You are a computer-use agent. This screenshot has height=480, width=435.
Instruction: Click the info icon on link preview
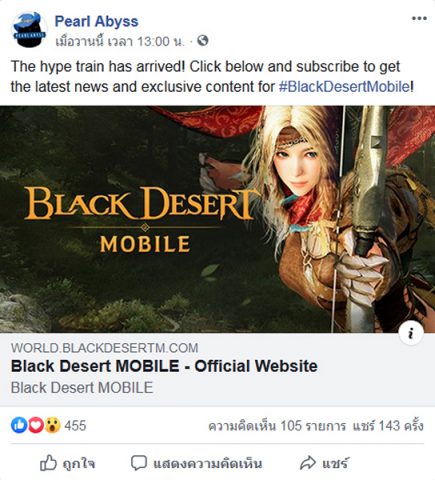[x=411, y=333]
